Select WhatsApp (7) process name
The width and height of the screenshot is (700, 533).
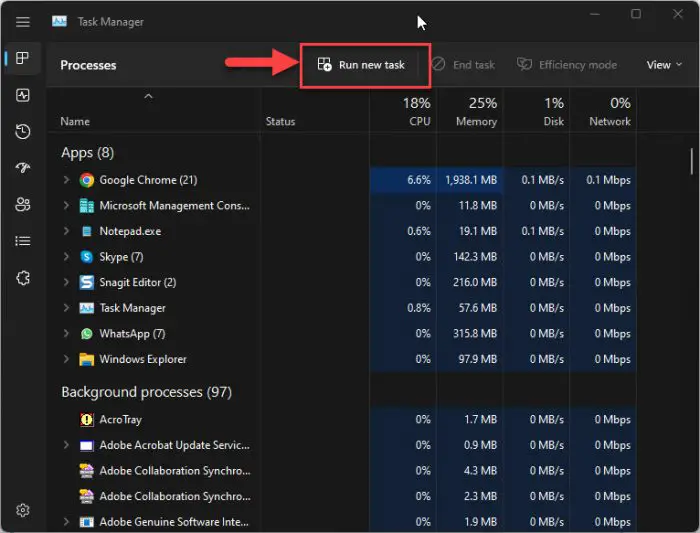click(x=132, y=334)
